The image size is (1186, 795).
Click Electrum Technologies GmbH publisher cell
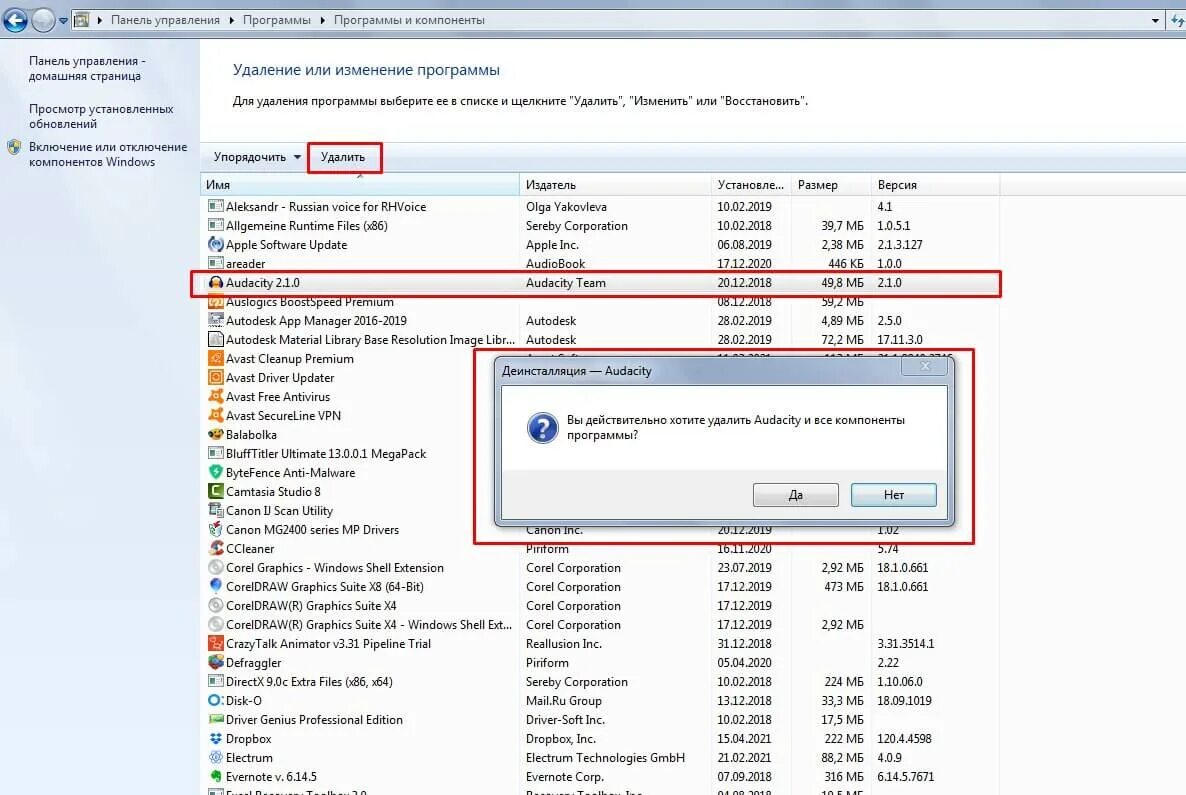(x=605, y=757)
